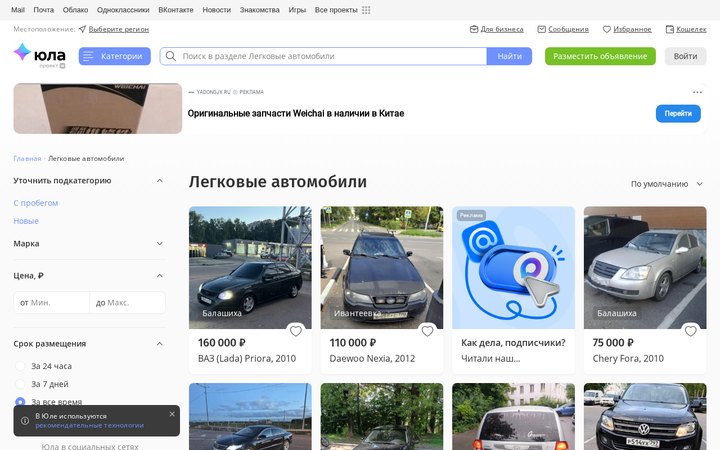Click the wallet icon
The image size is (720, 450).
click(669, 29)
